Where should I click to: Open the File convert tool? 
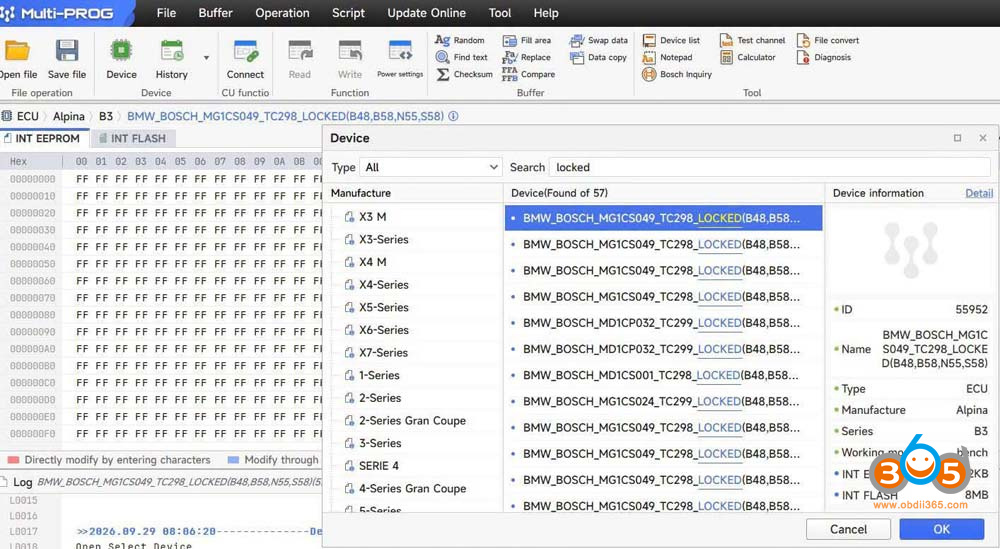point(828,40)
